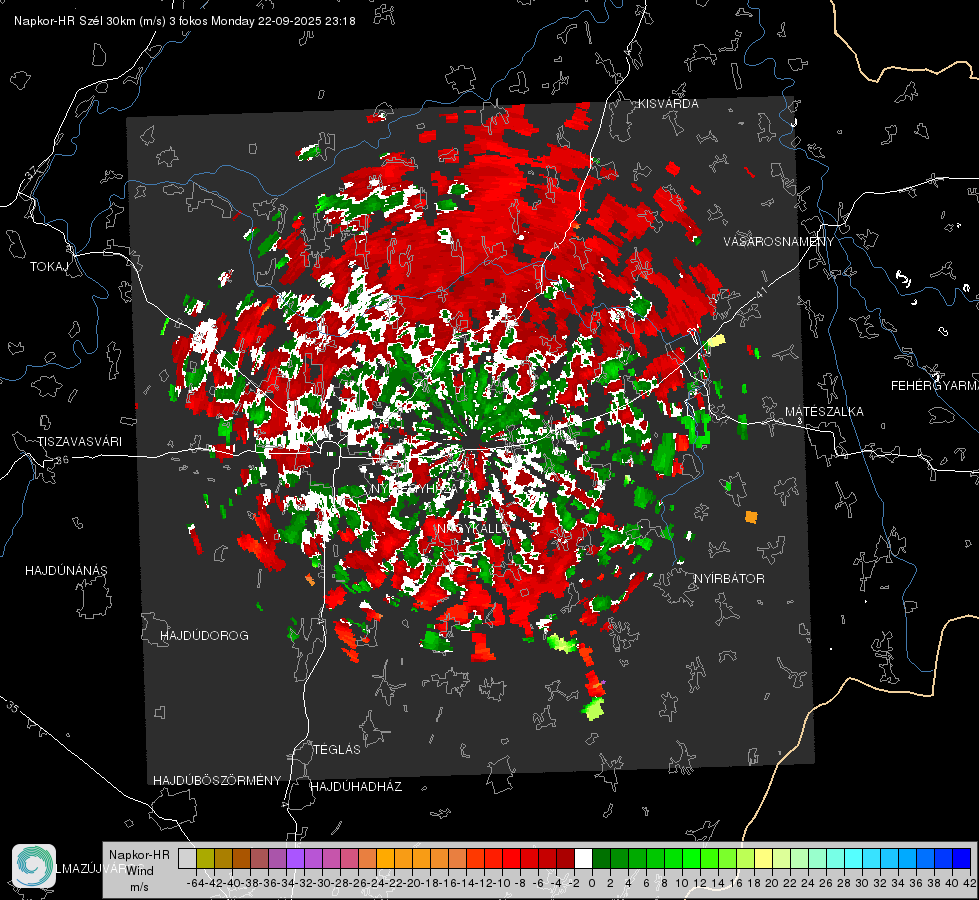Click the VÁSÁROSNAMÉNY city label
Screen dimensions: 979x900
tap(779, 242)
